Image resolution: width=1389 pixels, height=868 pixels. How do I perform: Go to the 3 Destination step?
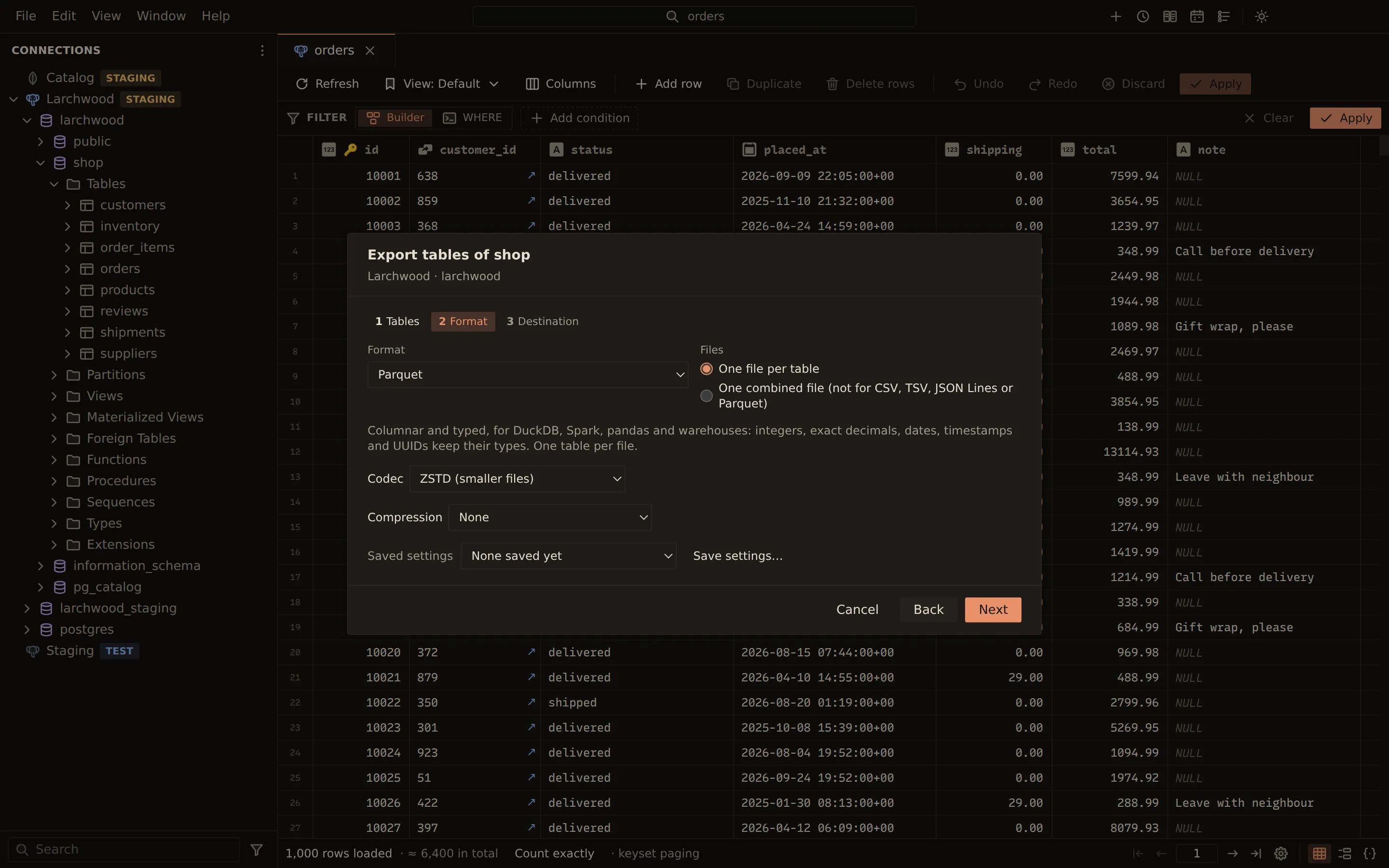(543, 322)
